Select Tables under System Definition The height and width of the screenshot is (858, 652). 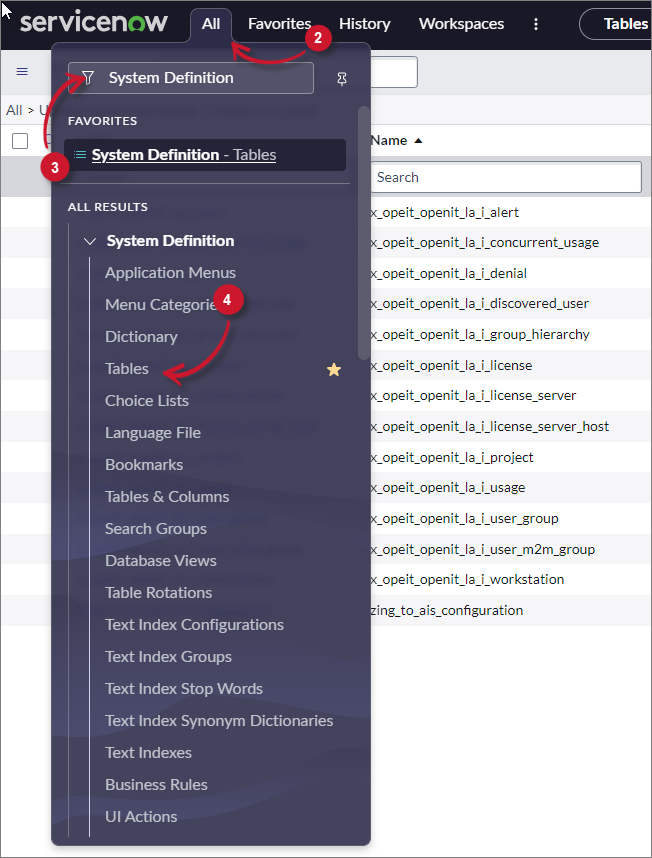click(127, 369)
